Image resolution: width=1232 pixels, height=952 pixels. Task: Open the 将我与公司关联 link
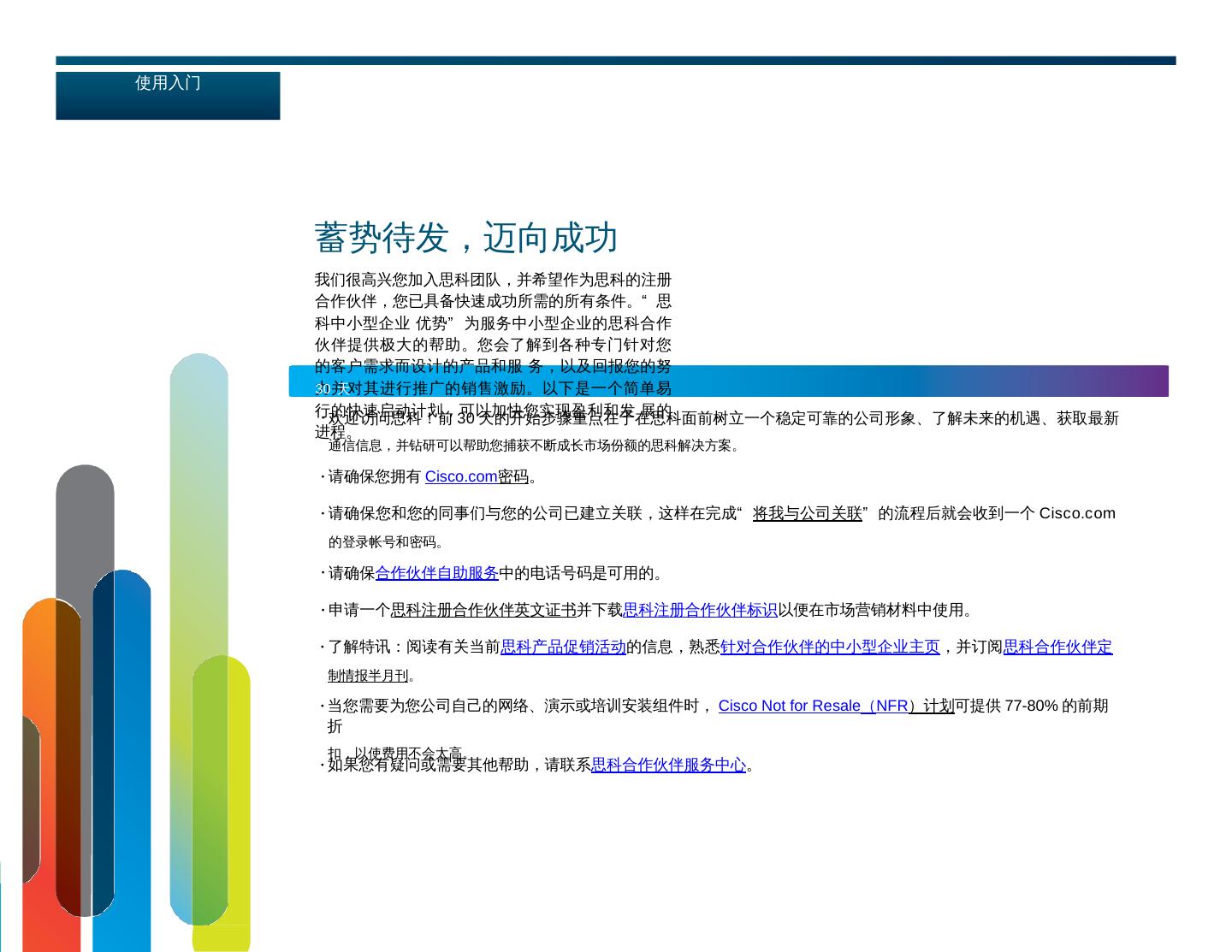click(x=807, y=513)
